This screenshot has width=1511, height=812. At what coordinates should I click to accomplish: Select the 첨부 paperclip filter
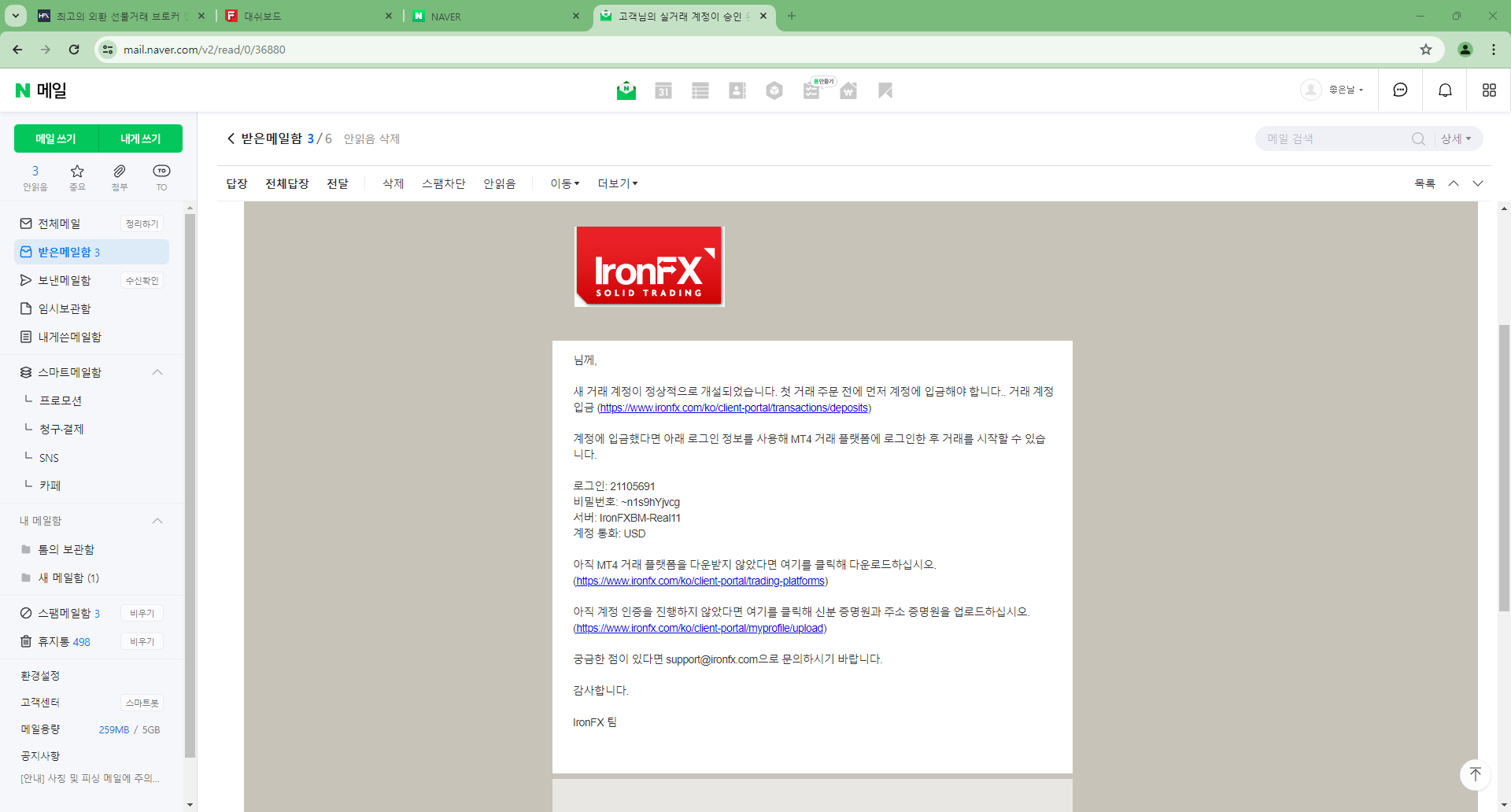click(119, 176)
